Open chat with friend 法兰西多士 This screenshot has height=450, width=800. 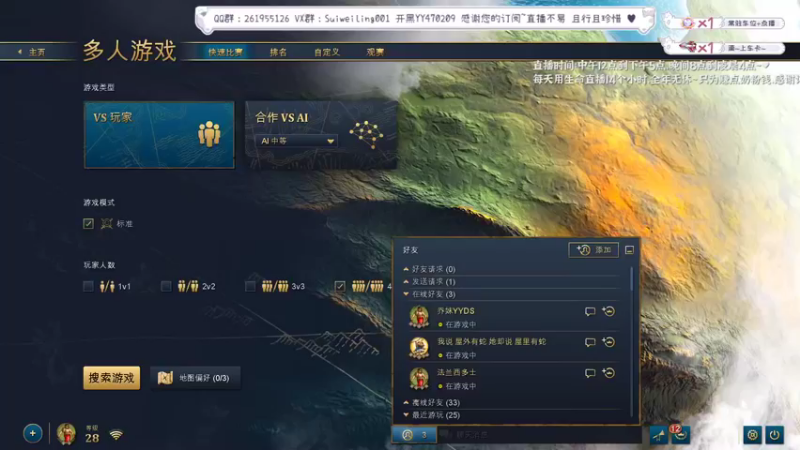(x=590, y=373)
